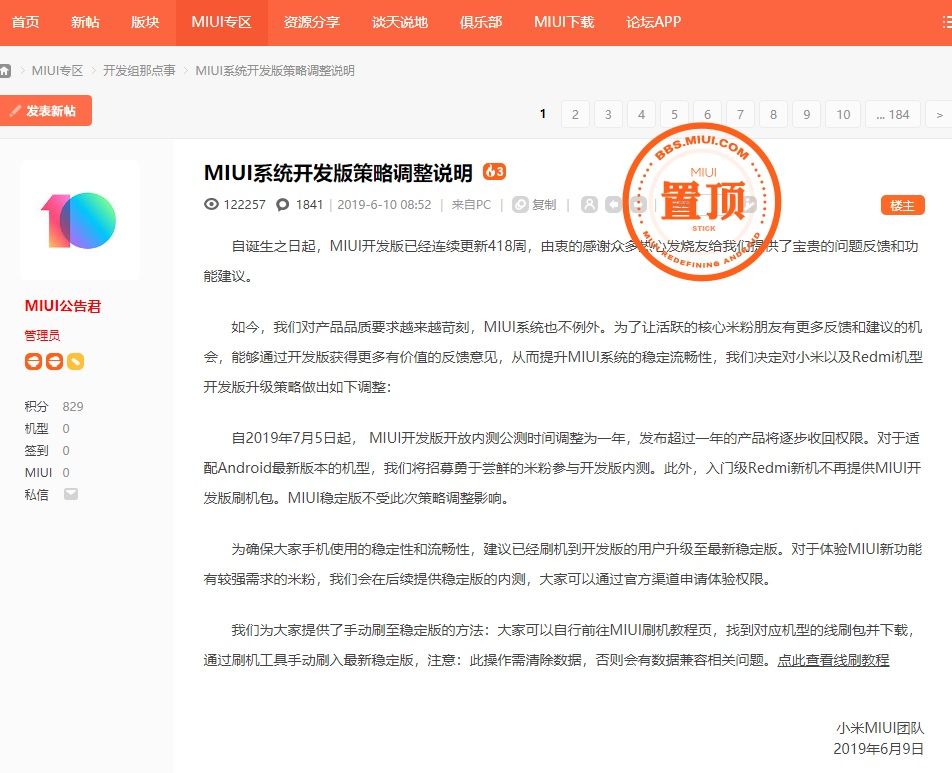Screen dimensions: 952x773
Task: Click the yellow medal badge
Action: point(75,361)
